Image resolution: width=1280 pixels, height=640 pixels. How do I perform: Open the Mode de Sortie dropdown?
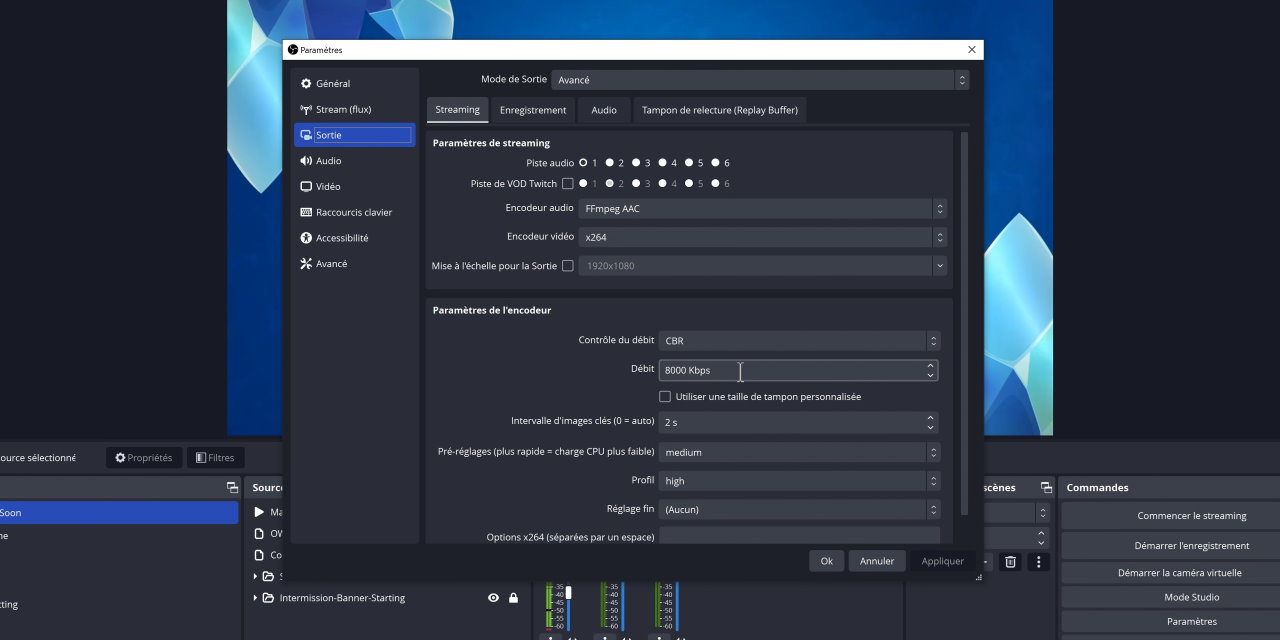(x=760, y=80)
